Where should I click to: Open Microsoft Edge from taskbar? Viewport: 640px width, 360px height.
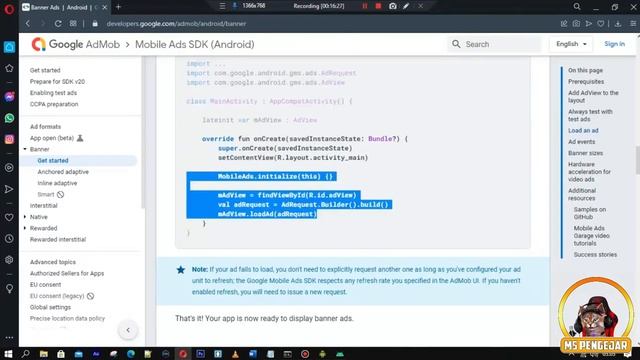[x=131, y=354]
